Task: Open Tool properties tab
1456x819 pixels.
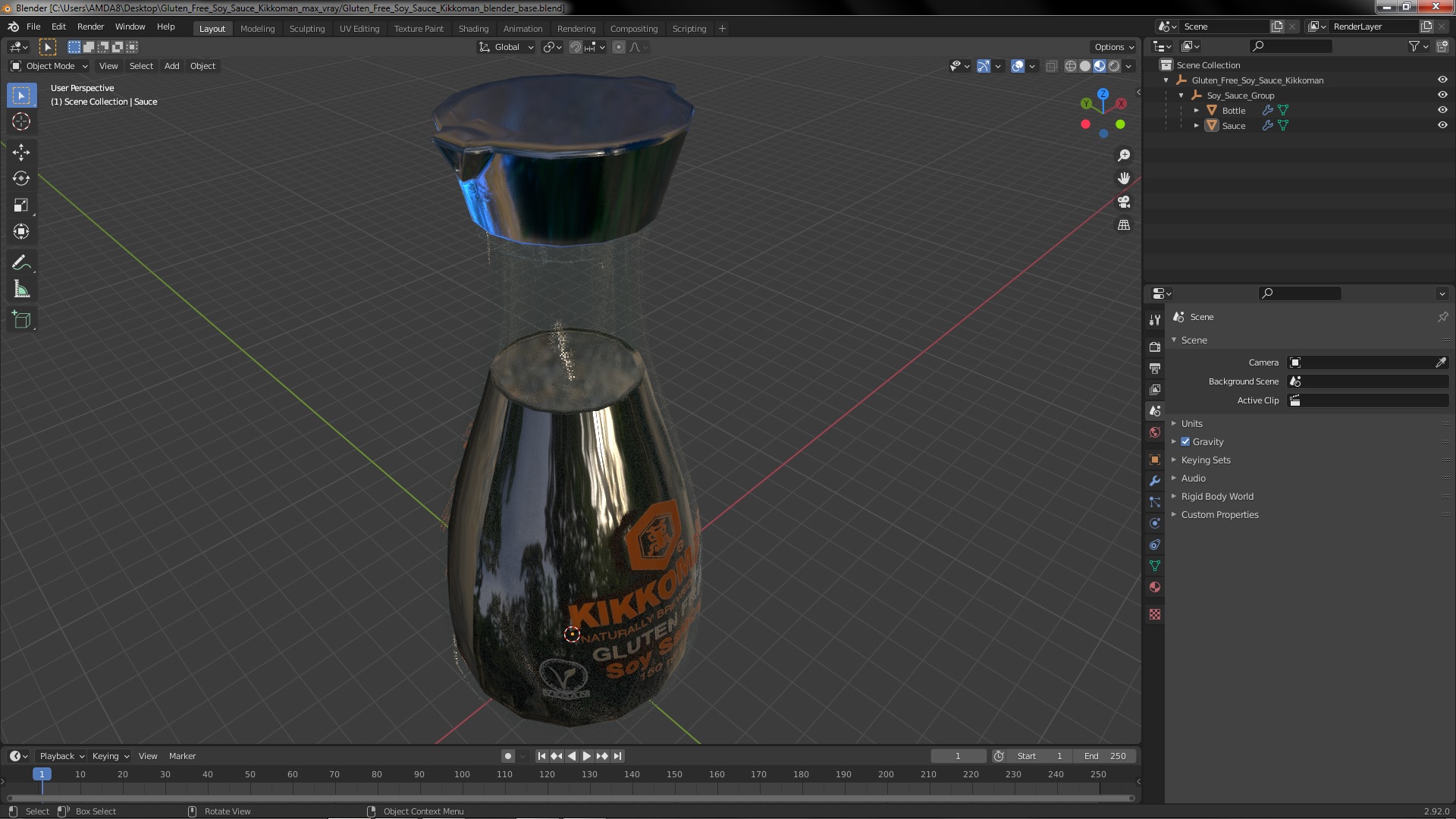Action: [1154, 320]
